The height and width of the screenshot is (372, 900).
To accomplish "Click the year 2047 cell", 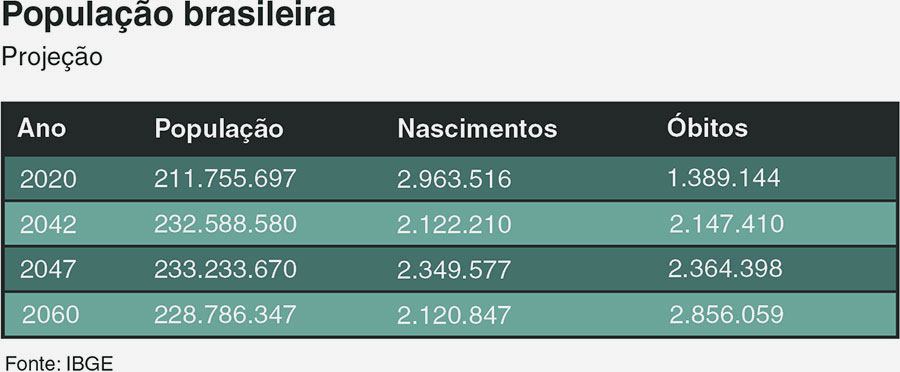I will click(x=48, y=269).
